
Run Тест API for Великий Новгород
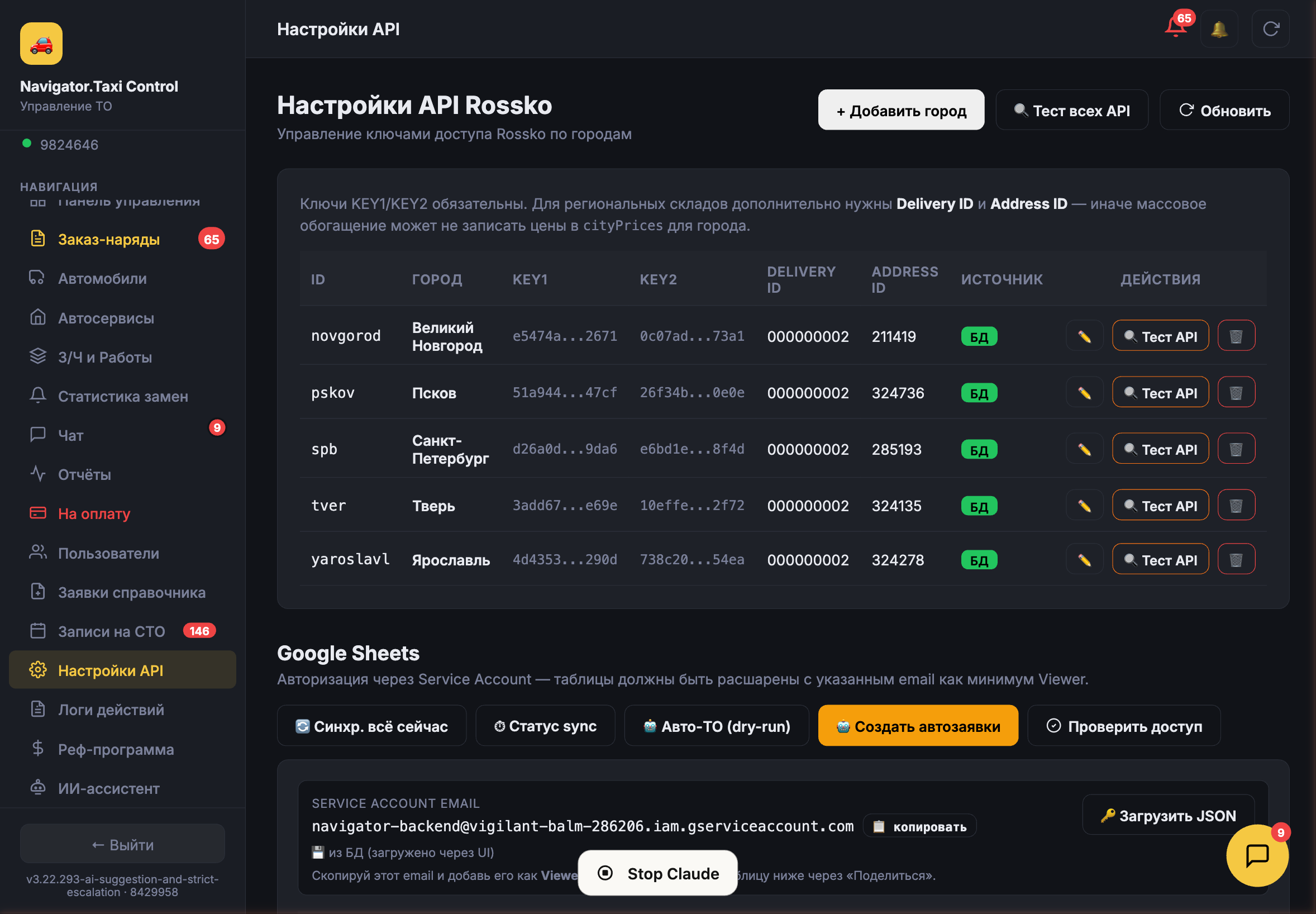tap(1160, 336)
